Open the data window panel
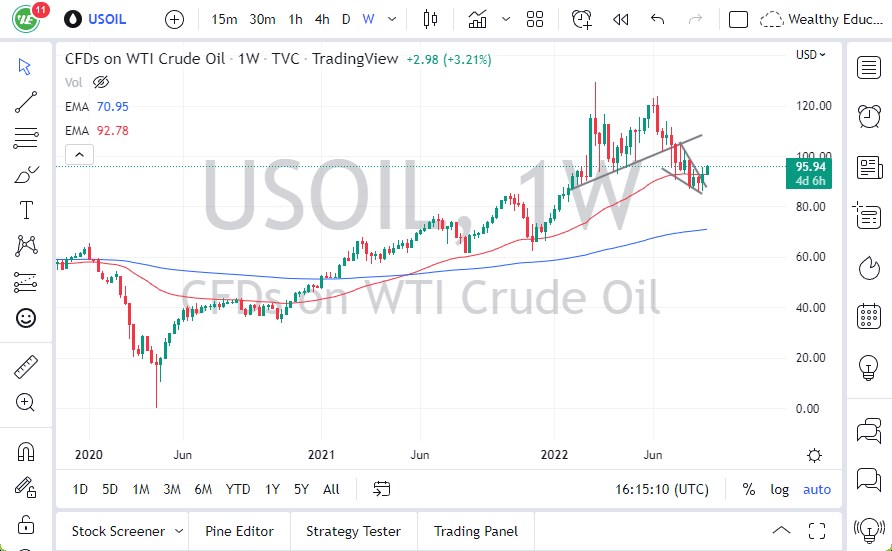The width and height of the screenshot is (892, 551). click(868, 217)
